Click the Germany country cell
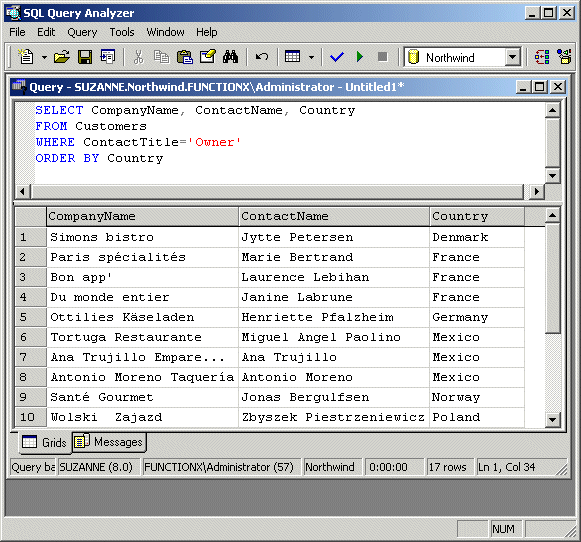 point(477,317)
